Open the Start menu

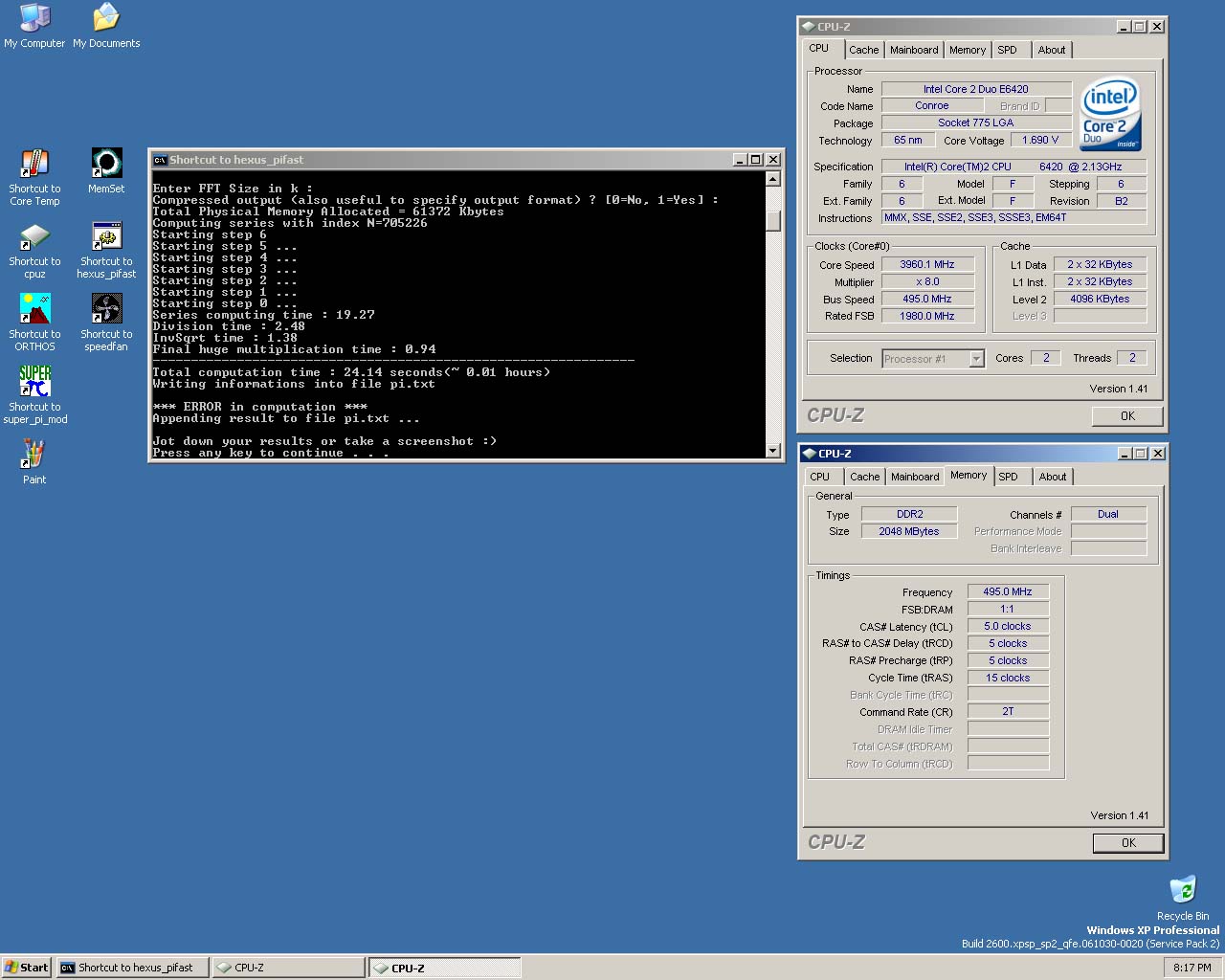(27, 968)
